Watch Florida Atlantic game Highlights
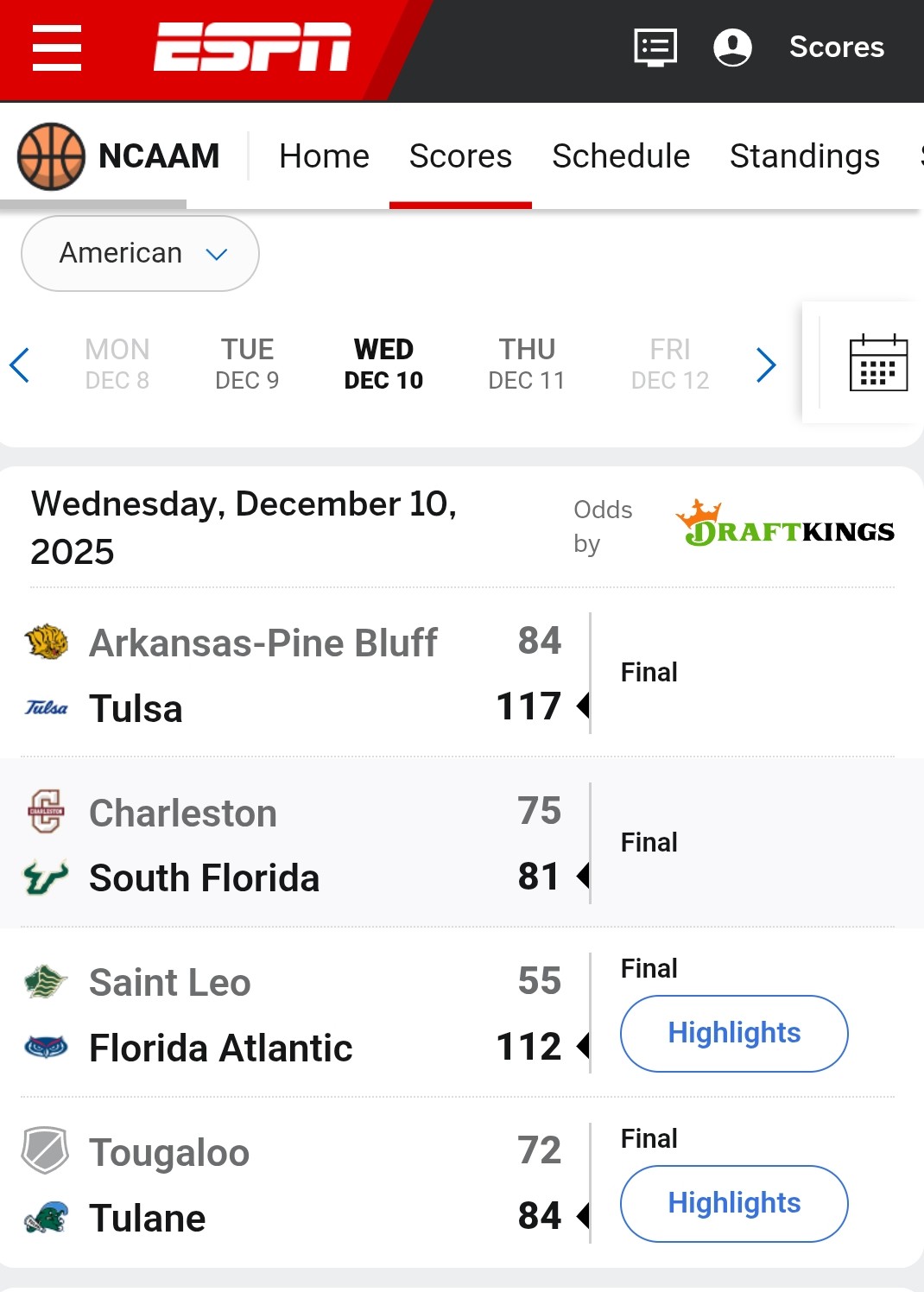Image resolution: width=924 pixels, height=1292 pixels. [x=734, y=1033]
